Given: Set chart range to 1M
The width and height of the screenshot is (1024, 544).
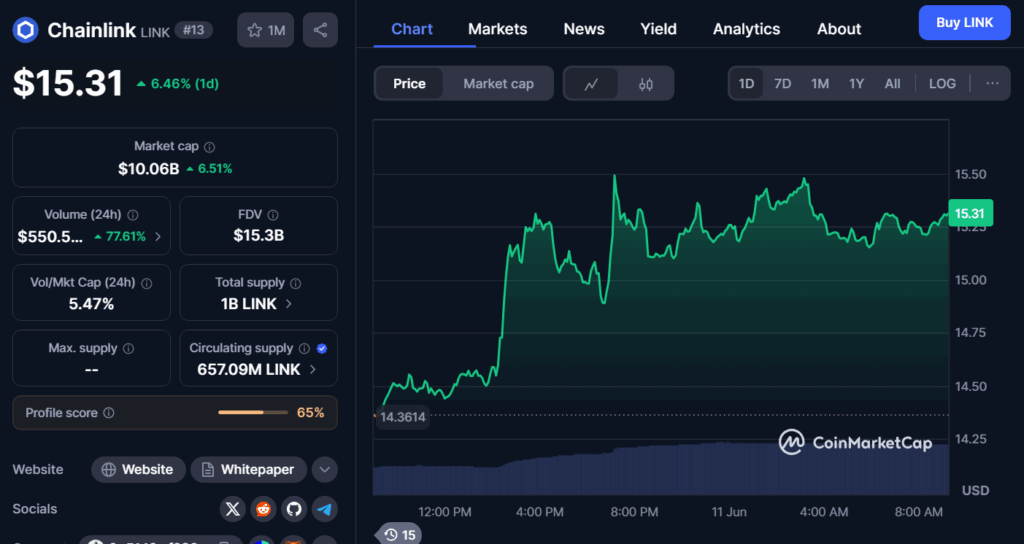Looking at the screenshot, I should (820, 84).
